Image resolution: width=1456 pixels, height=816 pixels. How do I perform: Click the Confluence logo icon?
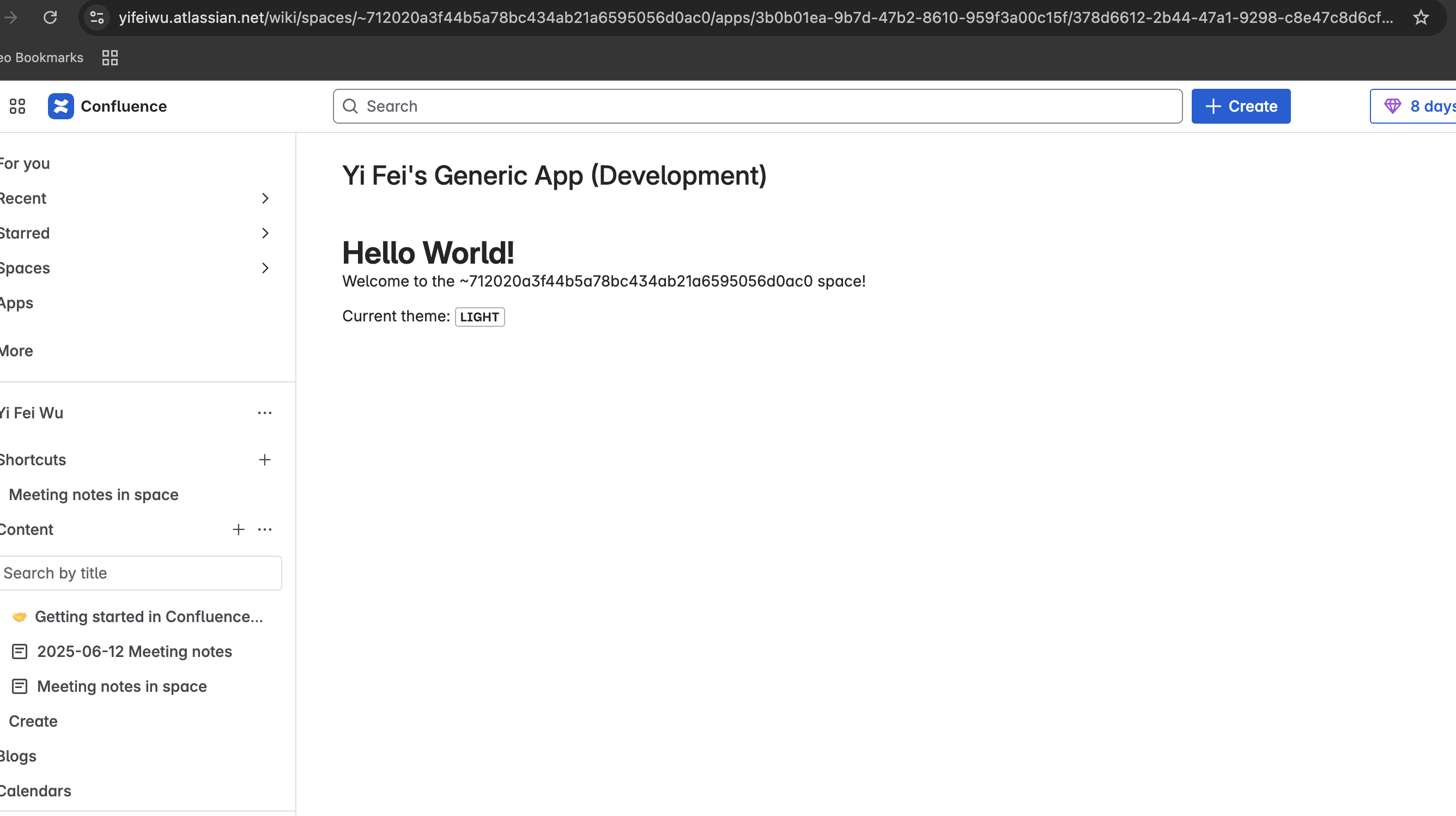click(61, 106)
